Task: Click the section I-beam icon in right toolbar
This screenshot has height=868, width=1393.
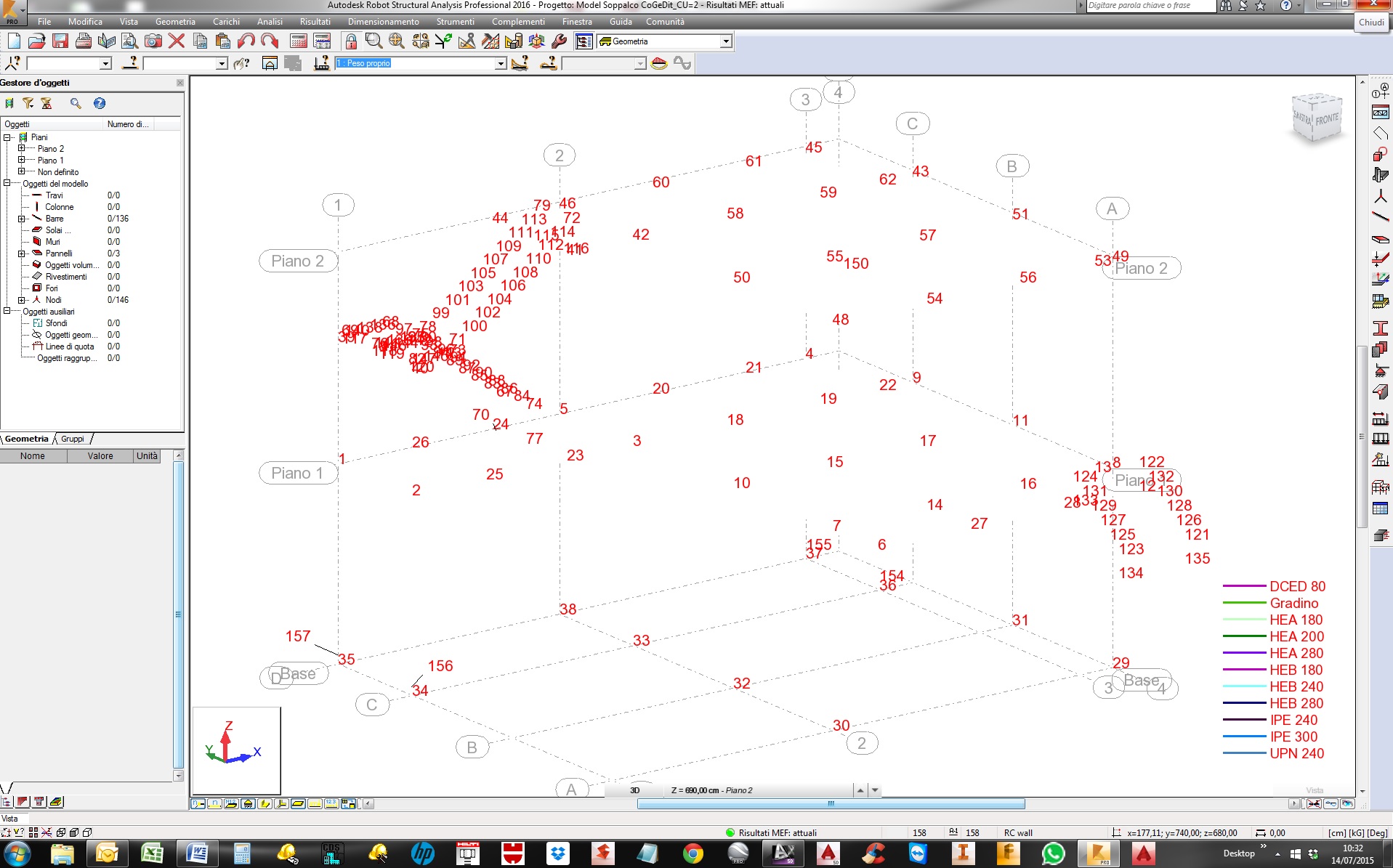Action: (1380, 328)
